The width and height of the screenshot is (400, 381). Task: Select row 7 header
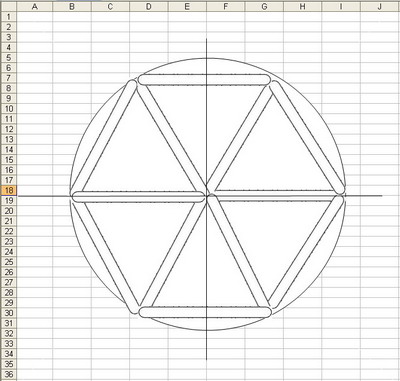(8, 78)
